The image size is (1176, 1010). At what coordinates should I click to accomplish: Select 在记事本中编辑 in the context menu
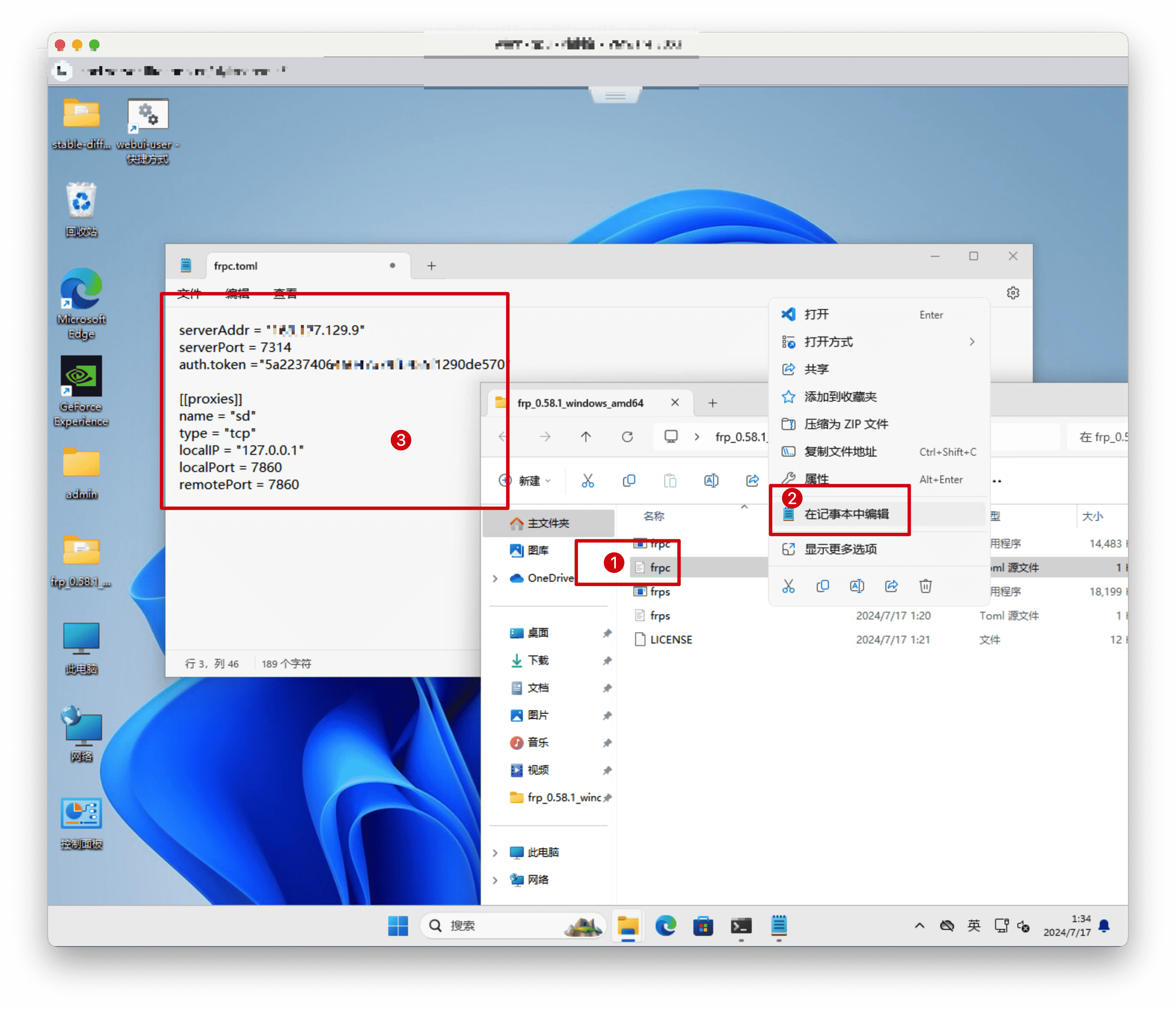[846, 514]
